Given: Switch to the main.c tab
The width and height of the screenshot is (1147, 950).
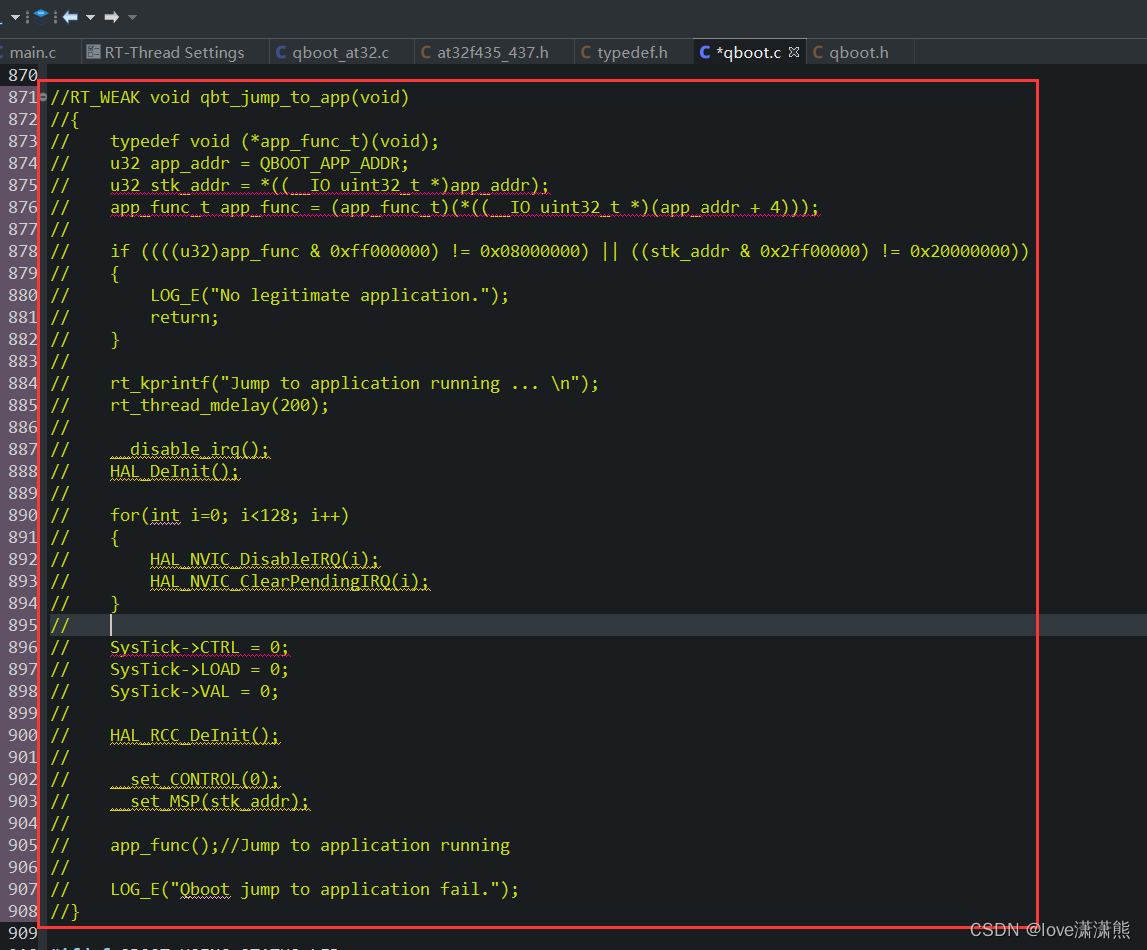Looking at the screenshot, I should coord(33,53).
